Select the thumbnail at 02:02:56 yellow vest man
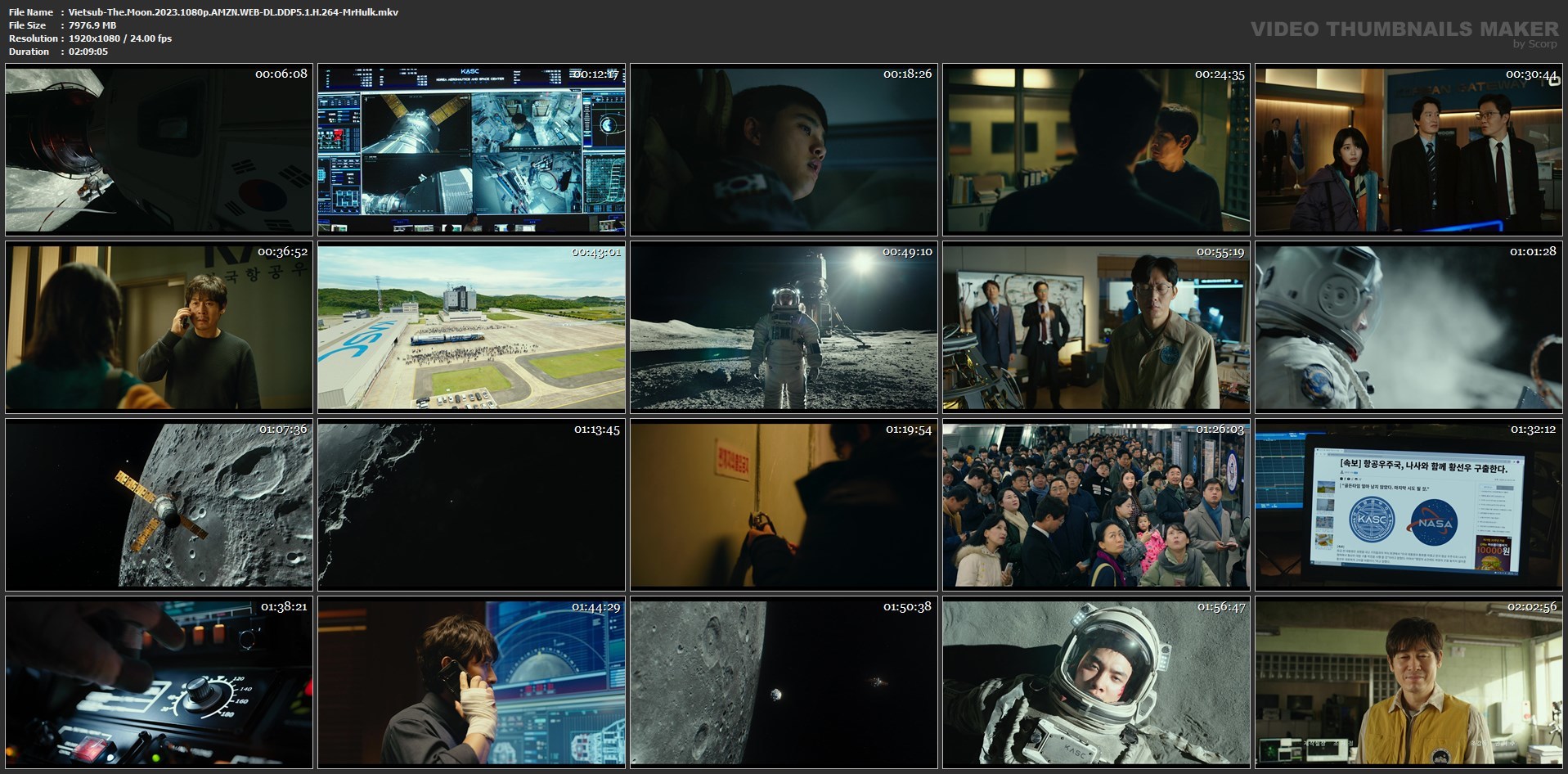The width and height of the screenshot is (1568, 774). [1409, 682]
